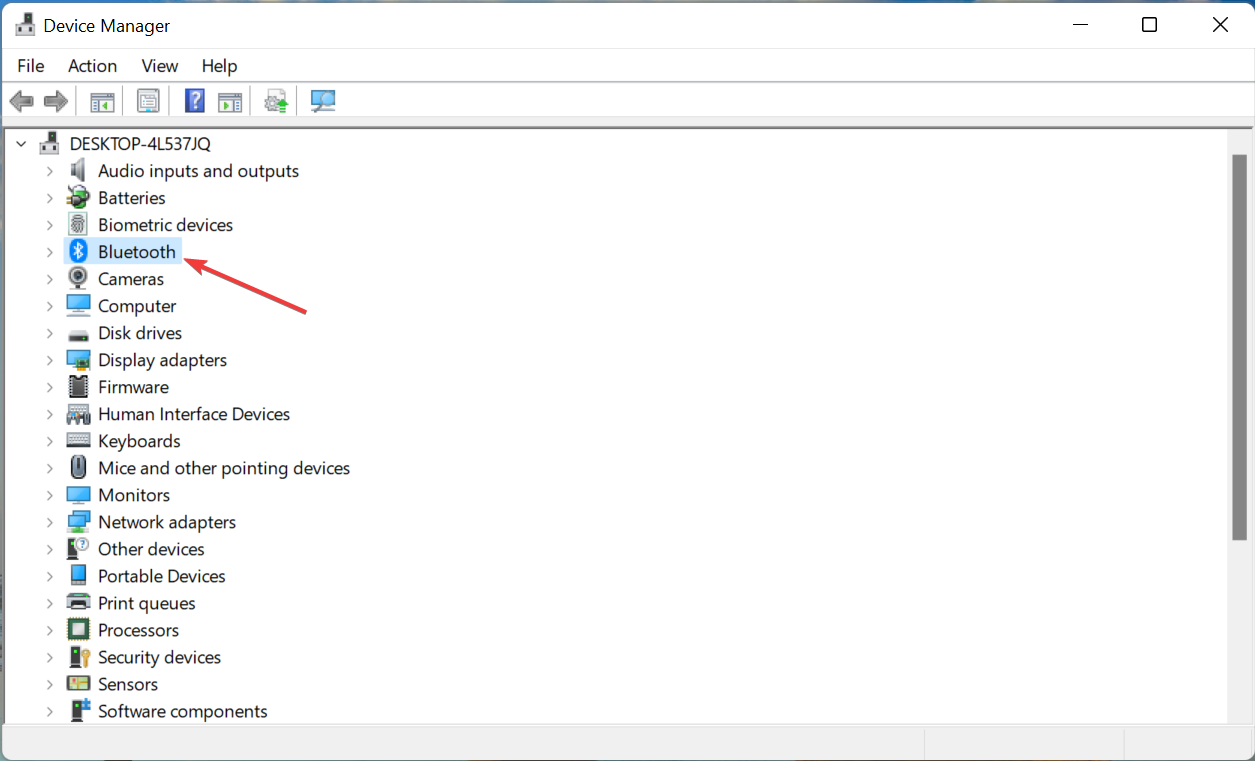
Task: Select the Firmware chip icon
Action: tap(78, 387)
